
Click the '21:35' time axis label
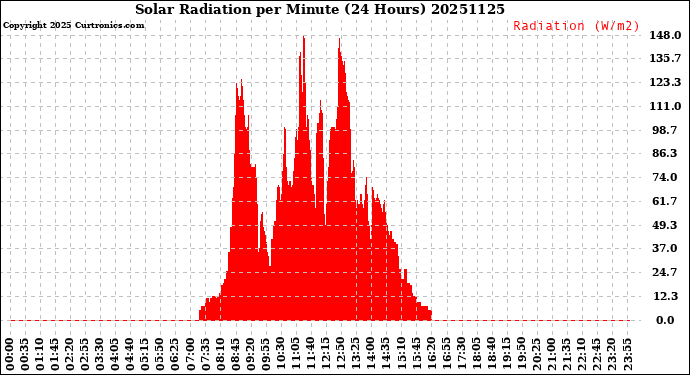click(567, 355)
